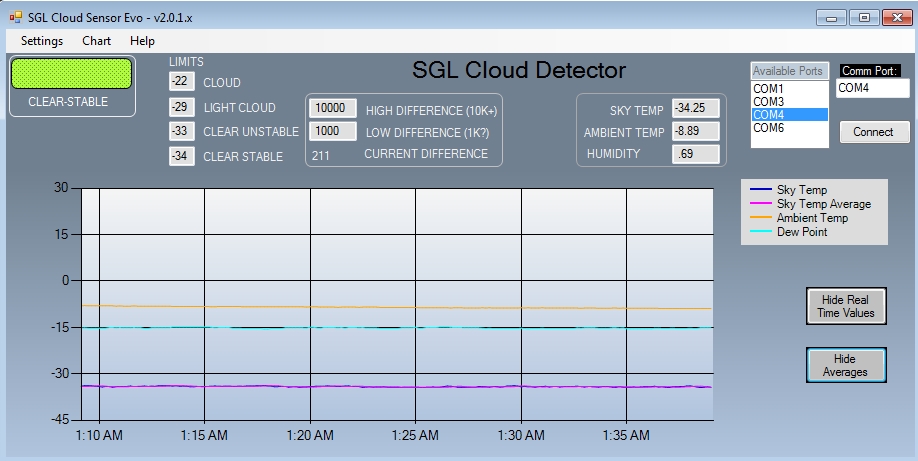The width and height of the screenshot is (918, 461).
Task: Toggle the Hide Averages button
Action: (845, 365)
